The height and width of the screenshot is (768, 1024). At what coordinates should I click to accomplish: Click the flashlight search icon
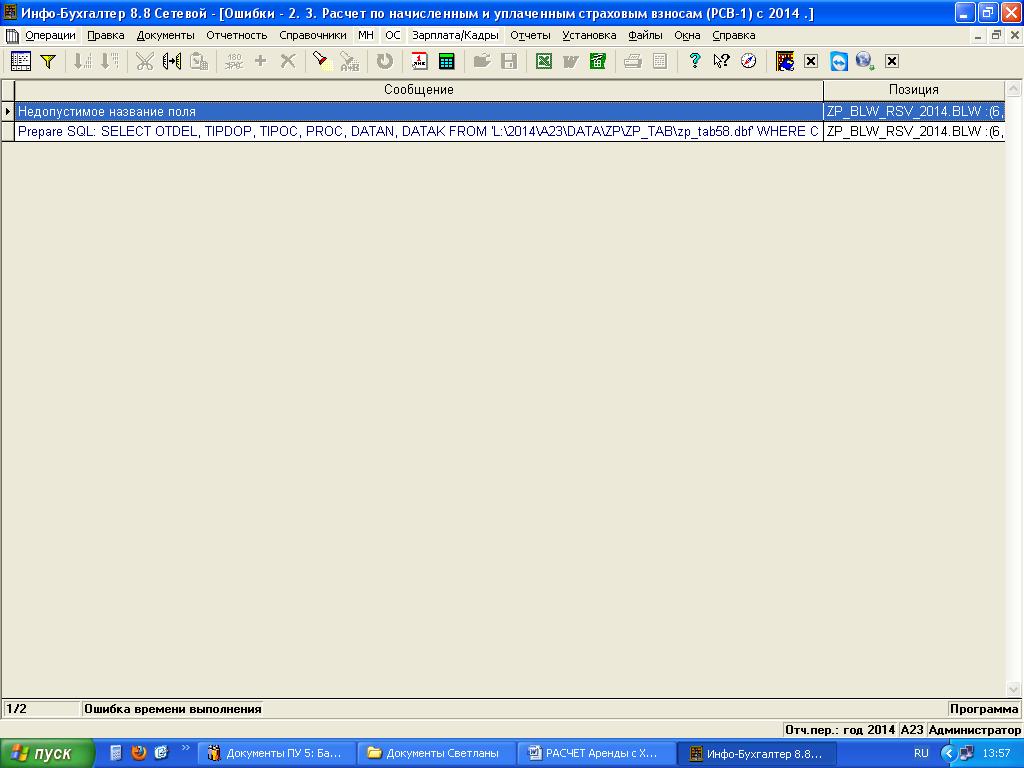322,61
